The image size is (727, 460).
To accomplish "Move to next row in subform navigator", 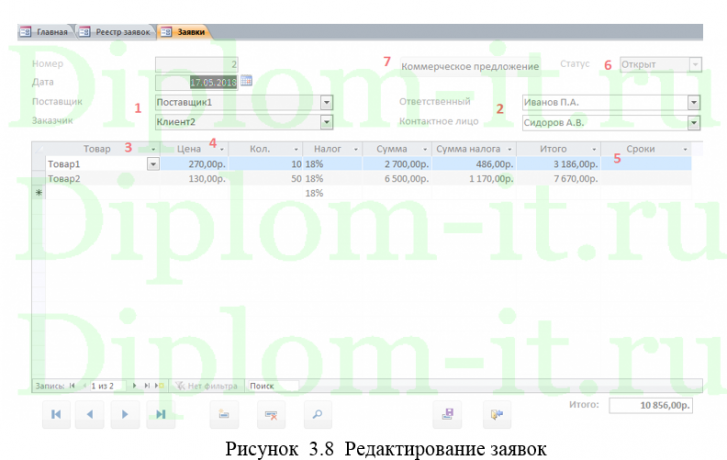I will (134, 385).
